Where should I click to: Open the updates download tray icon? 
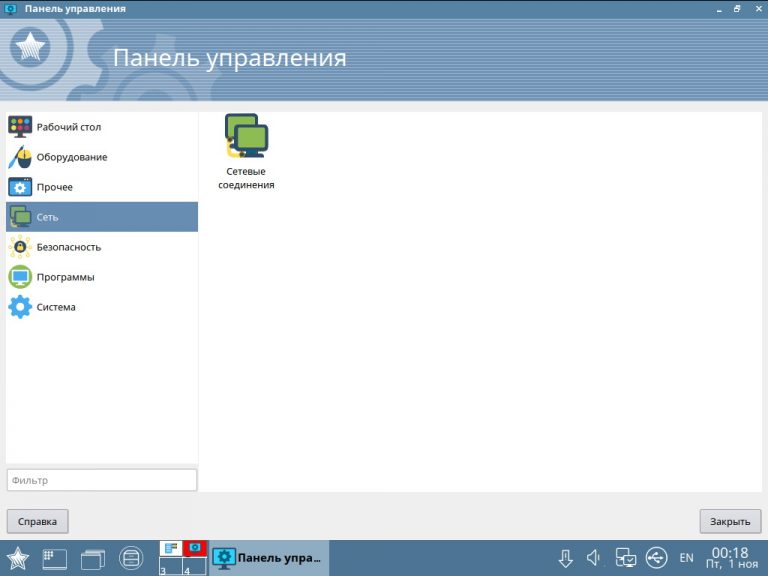click(x=566, y=558)
